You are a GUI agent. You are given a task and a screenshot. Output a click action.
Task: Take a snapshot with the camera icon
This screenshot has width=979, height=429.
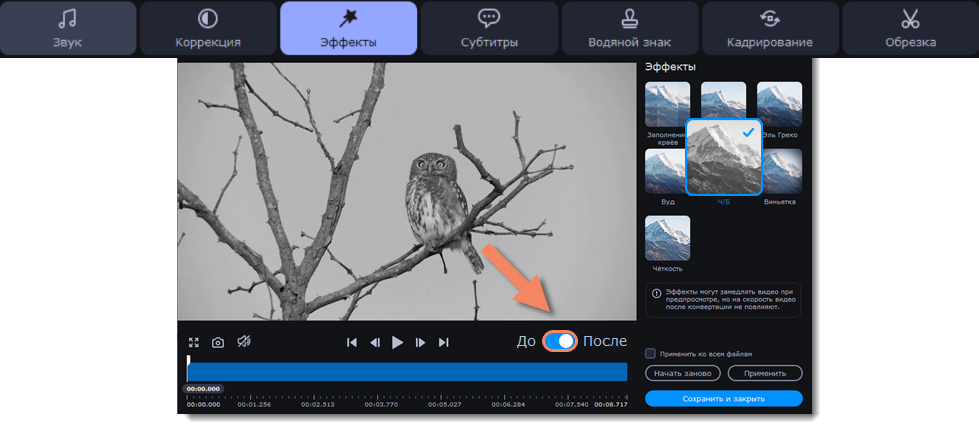(218, 342)
